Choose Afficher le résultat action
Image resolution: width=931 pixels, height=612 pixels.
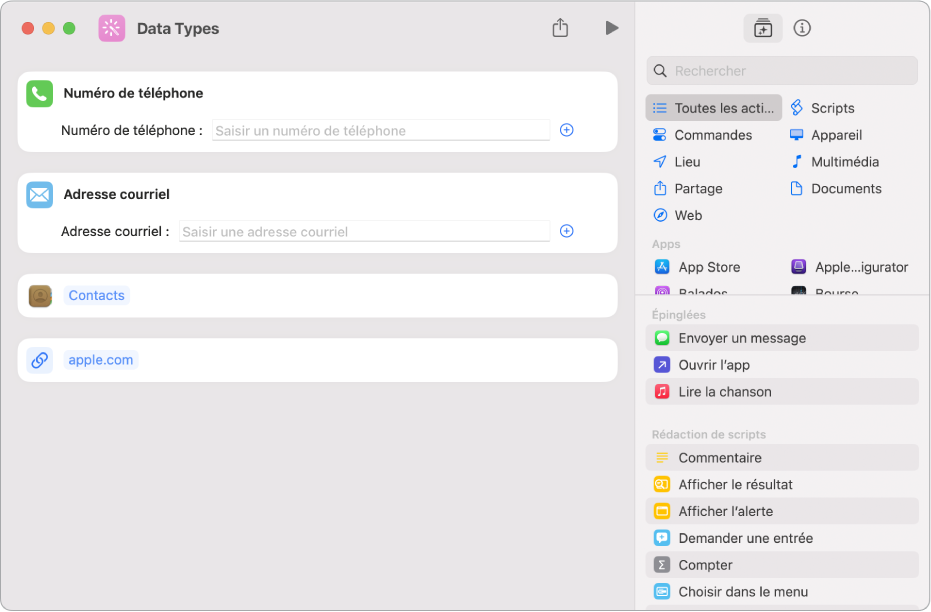pos(782,484)
